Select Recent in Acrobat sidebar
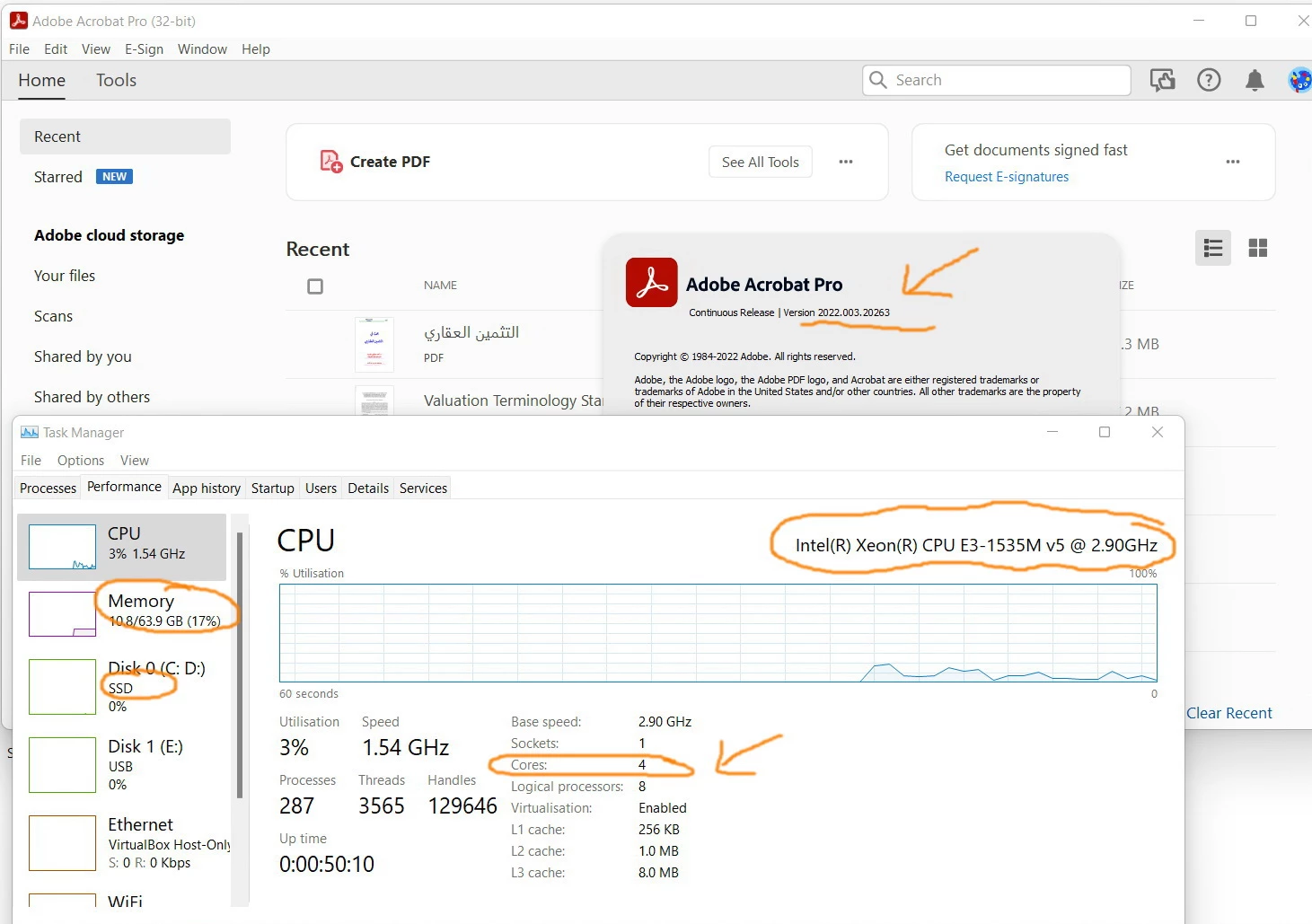Screen dimensions: 1312x924 (125, 136)
